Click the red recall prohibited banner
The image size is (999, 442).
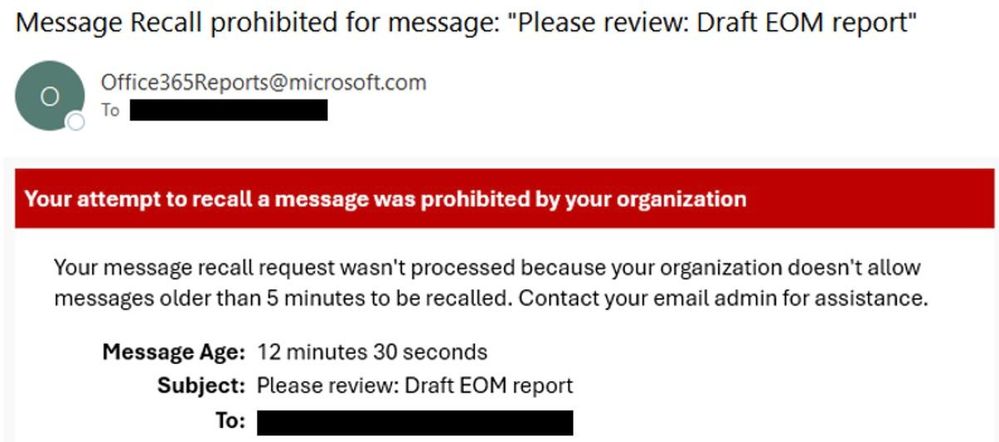point(504,198)
